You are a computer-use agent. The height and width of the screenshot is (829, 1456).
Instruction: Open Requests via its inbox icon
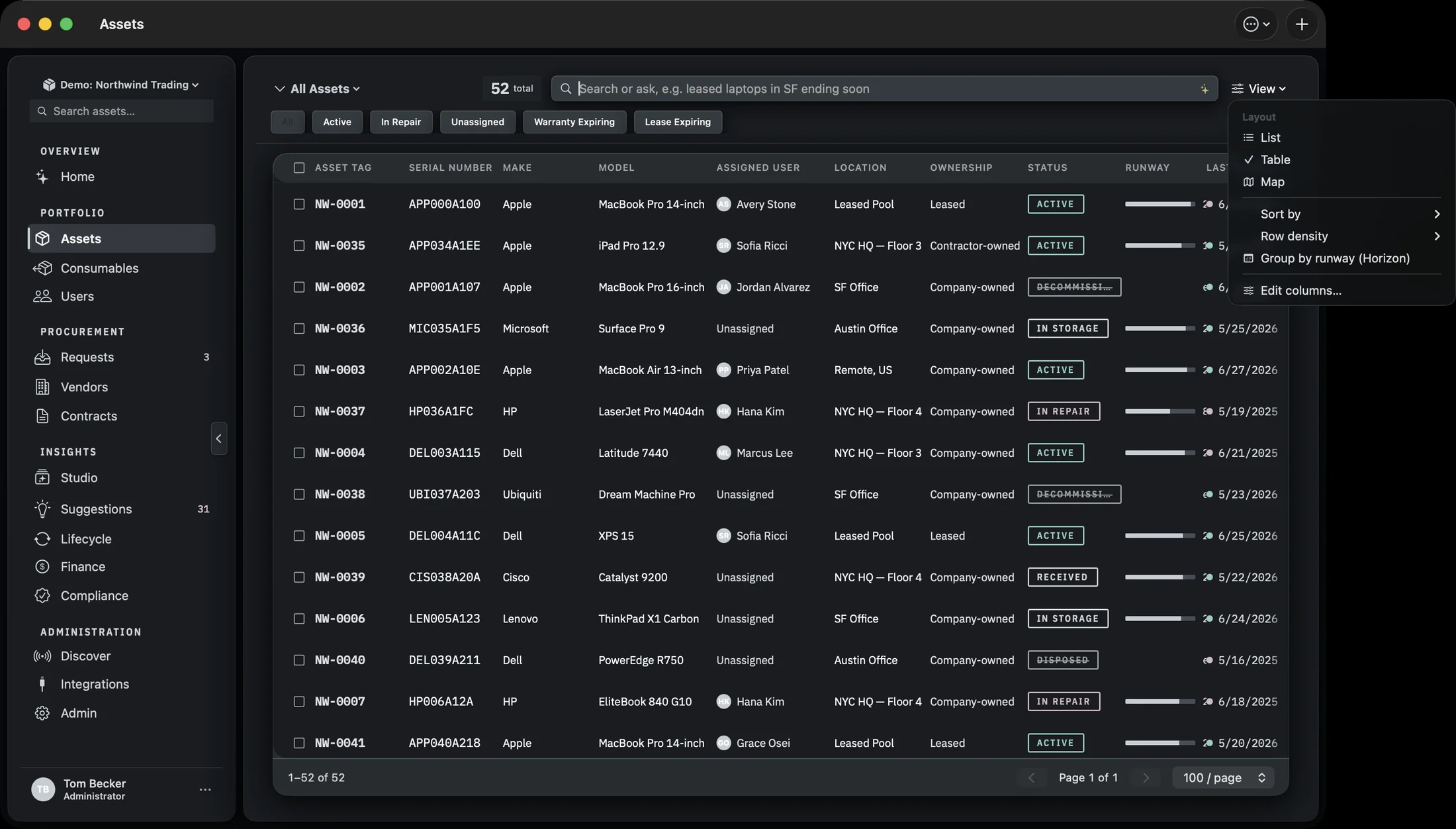42,358
